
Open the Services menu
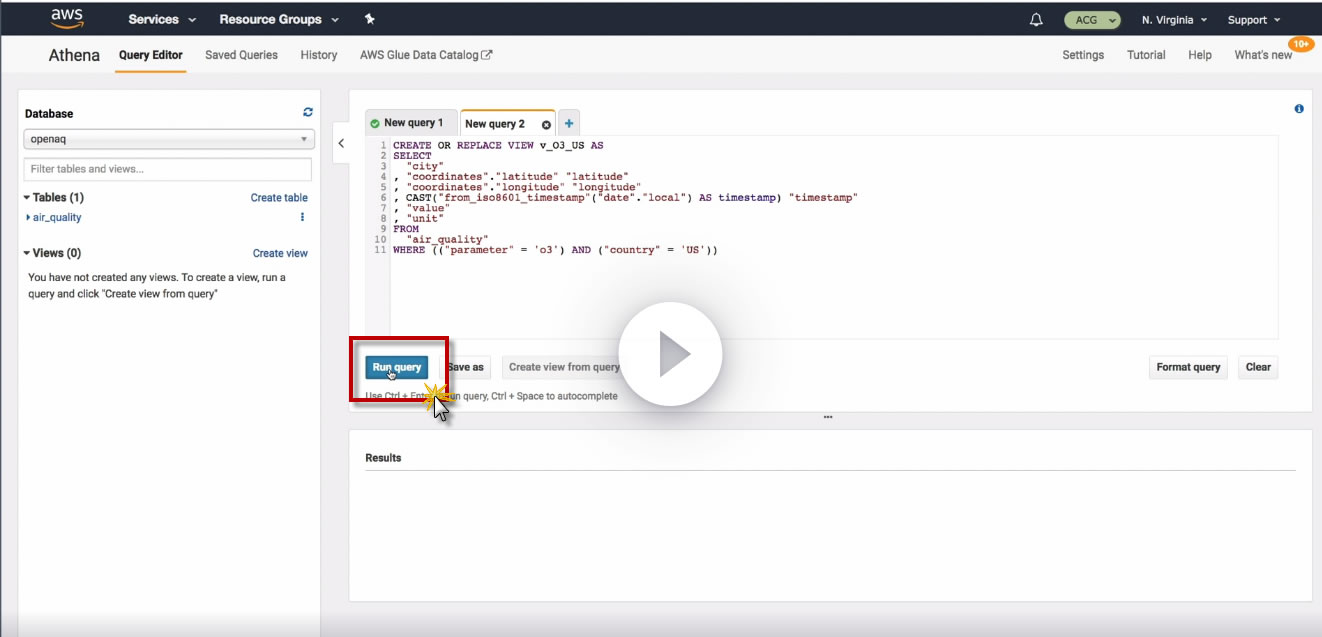pyautogui.click(x=162, y=19)
